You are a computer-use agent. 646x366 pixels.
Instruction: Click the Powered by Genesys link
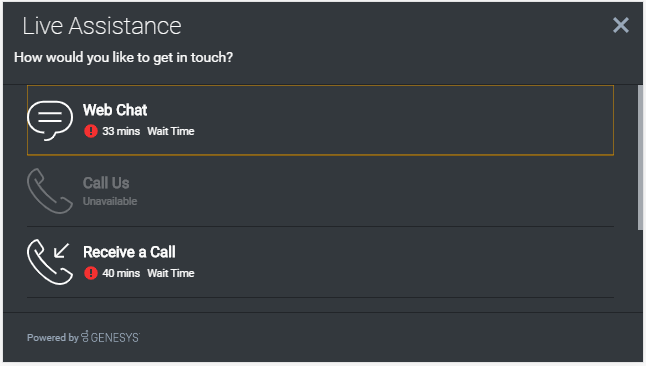(84, 337)
